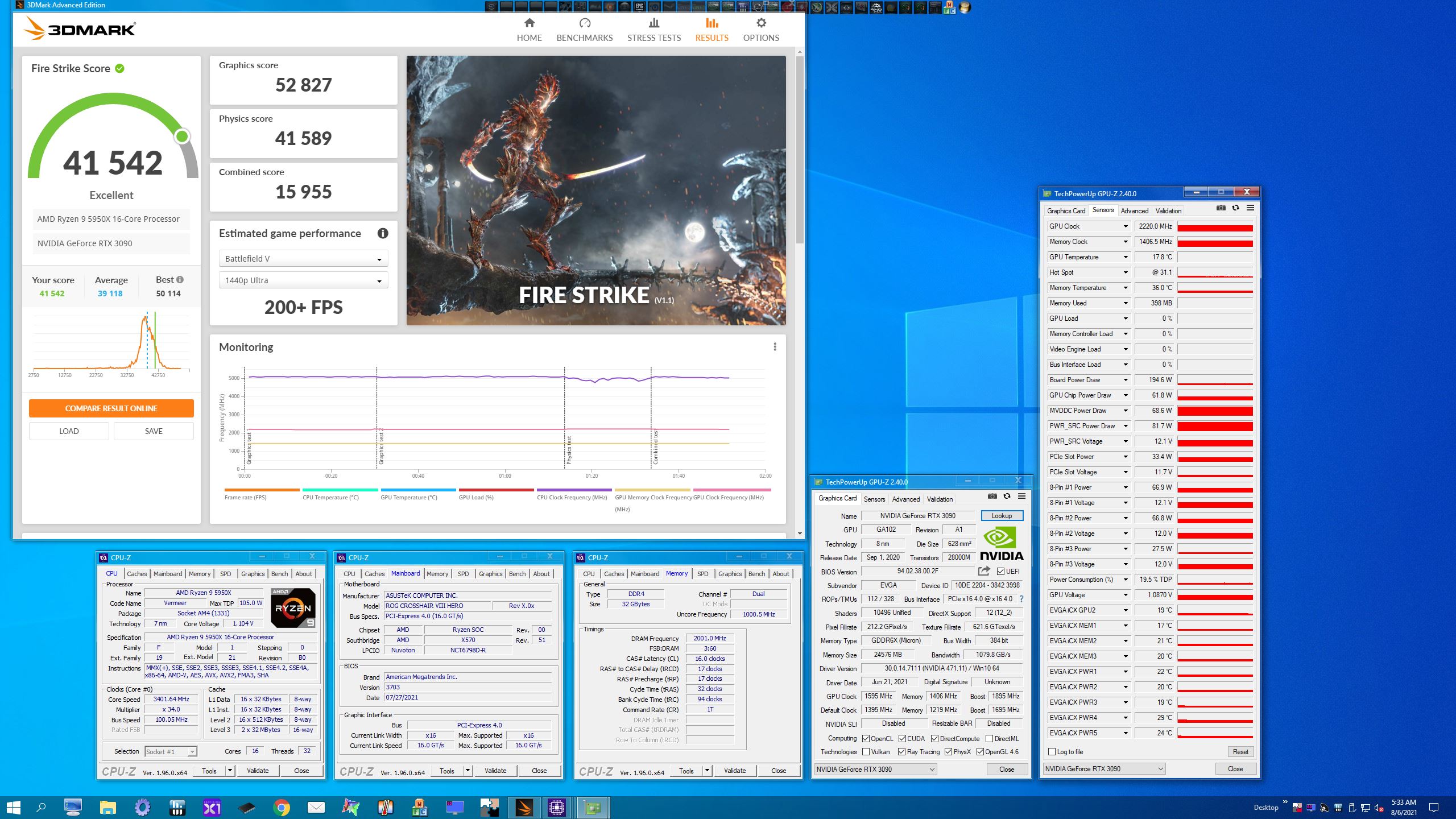
Task: Switch to the Stress Tests tab
Action: (x=653, y=30)
